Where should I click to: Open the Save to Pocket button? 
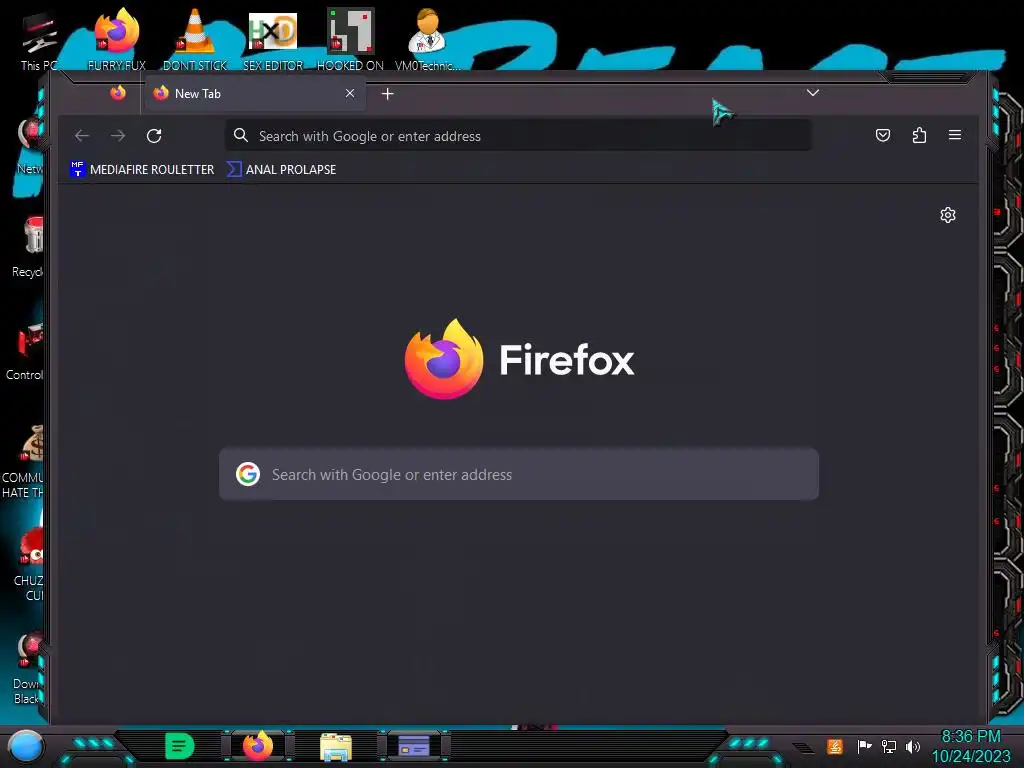pos(883,135)
